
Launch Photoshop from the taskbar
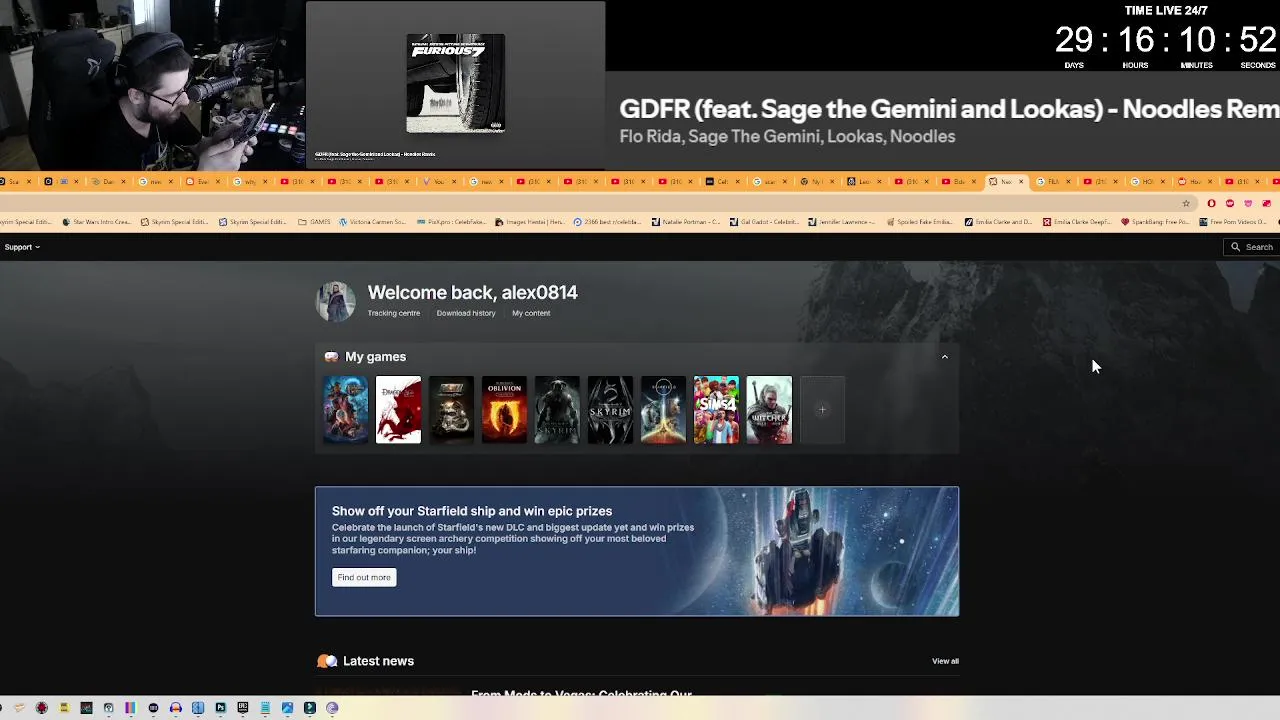tap(220, 708)
